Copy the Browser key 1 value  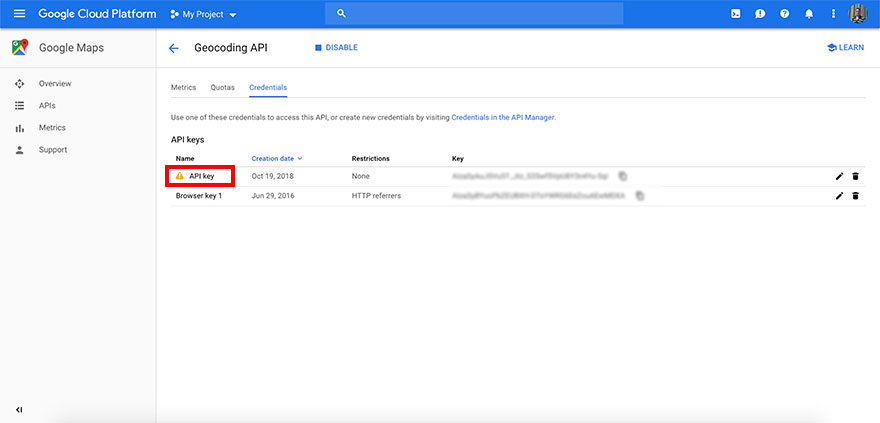click(x=639, y=196)
